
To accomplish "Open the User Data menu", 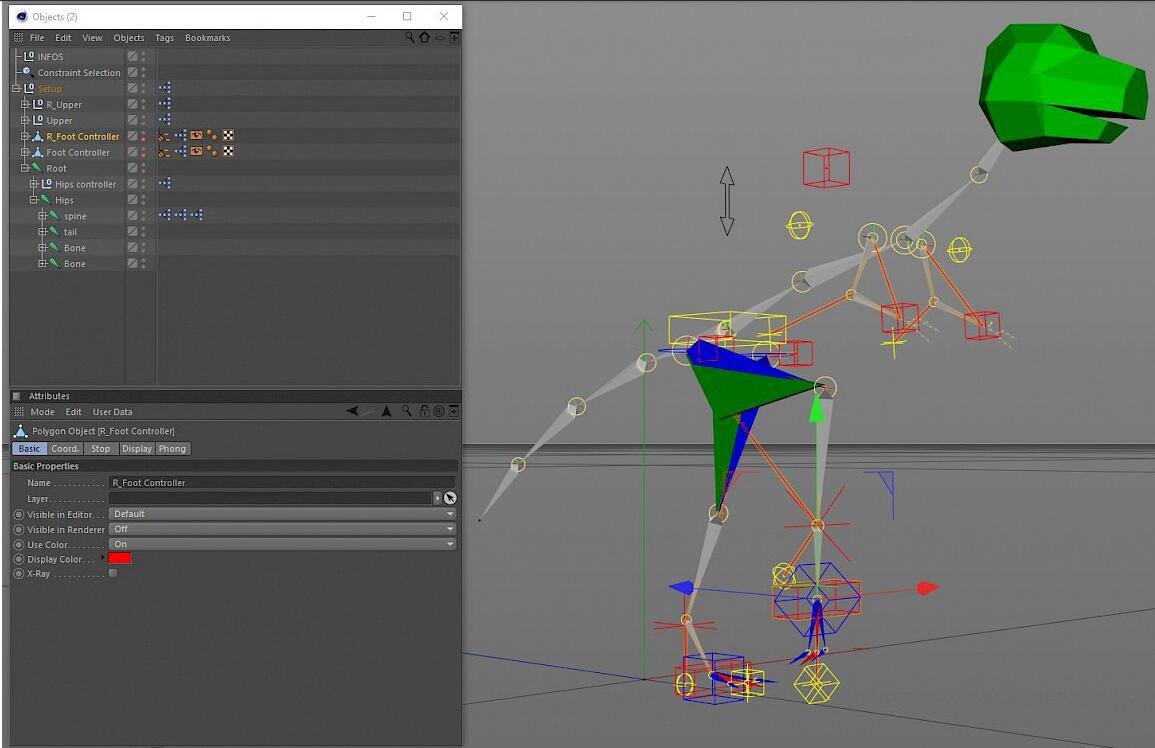I will click(112, 412).
